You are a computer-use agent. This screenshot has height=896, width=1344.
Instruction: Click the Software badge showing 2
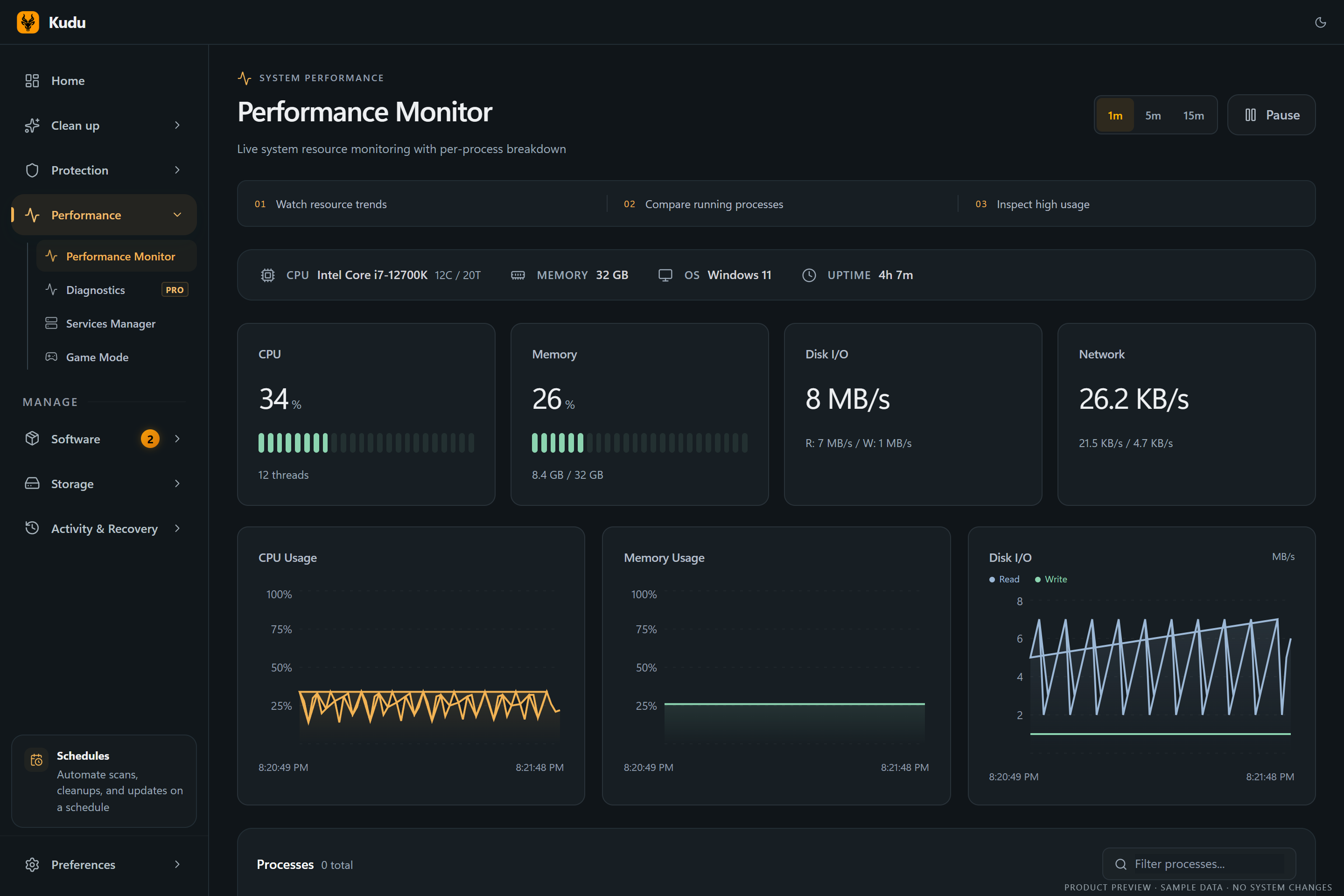pos(150,439)
